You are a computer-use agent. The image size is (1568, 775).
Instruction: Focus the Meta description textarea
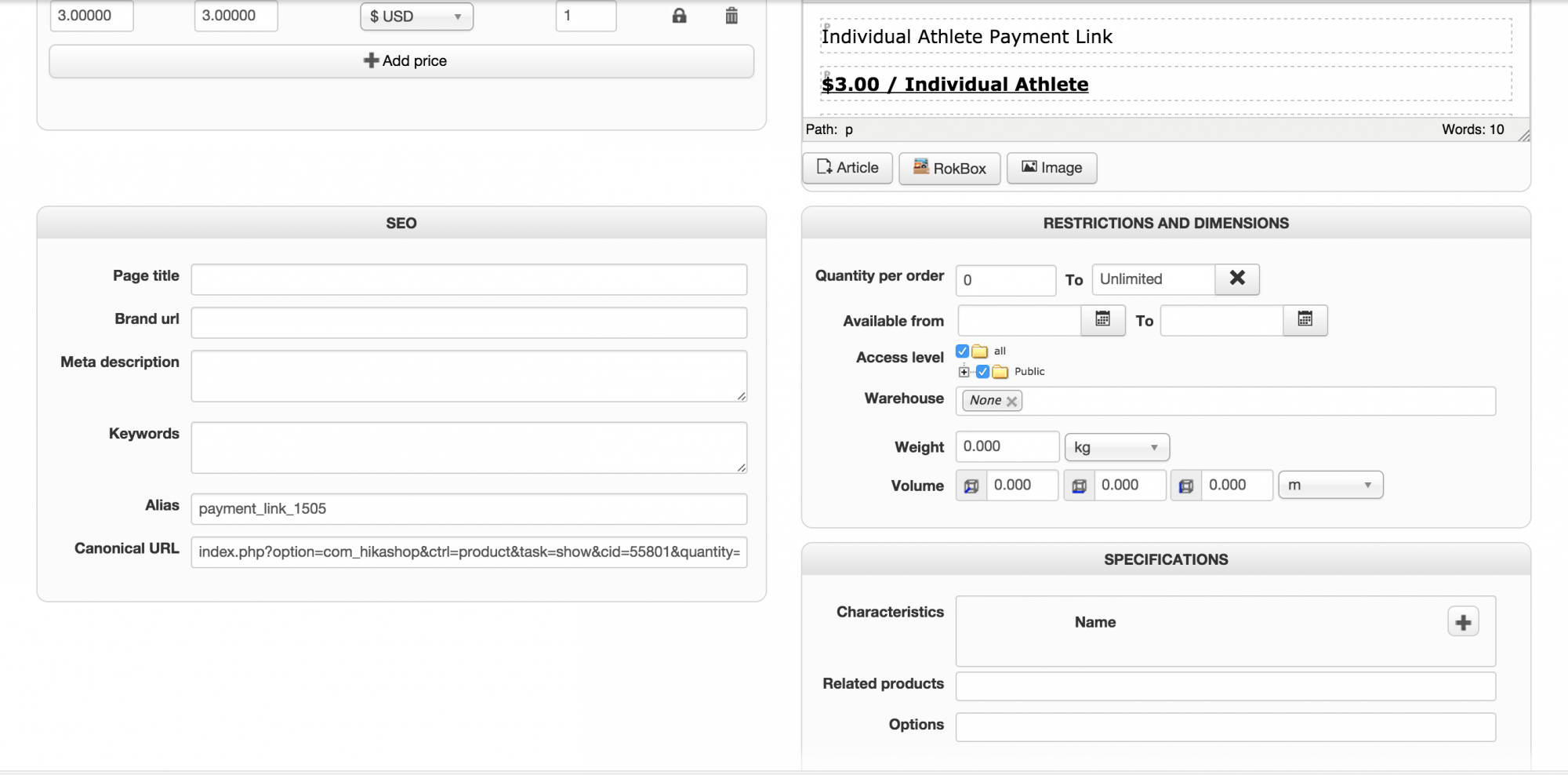pos(469,377)
